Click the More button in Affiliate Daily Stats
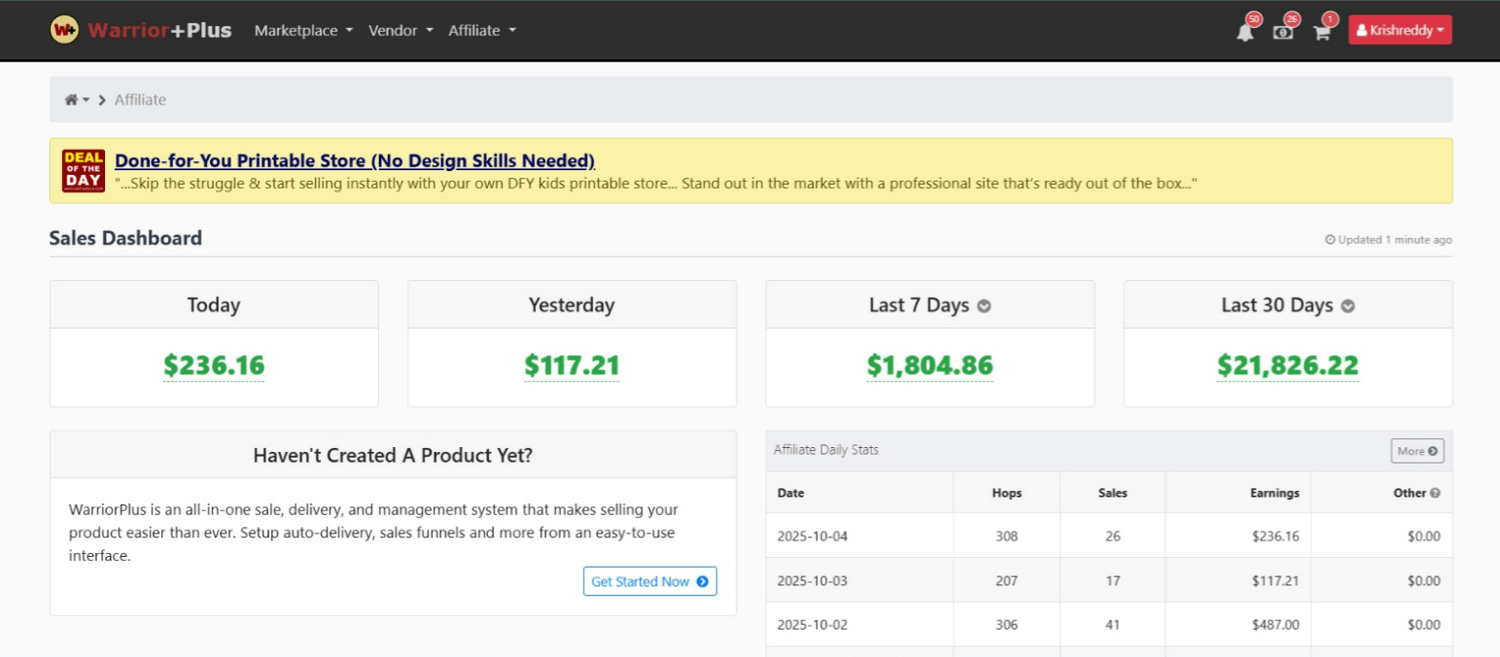This screenshot has height=657, width=1500. (1417, 451)
